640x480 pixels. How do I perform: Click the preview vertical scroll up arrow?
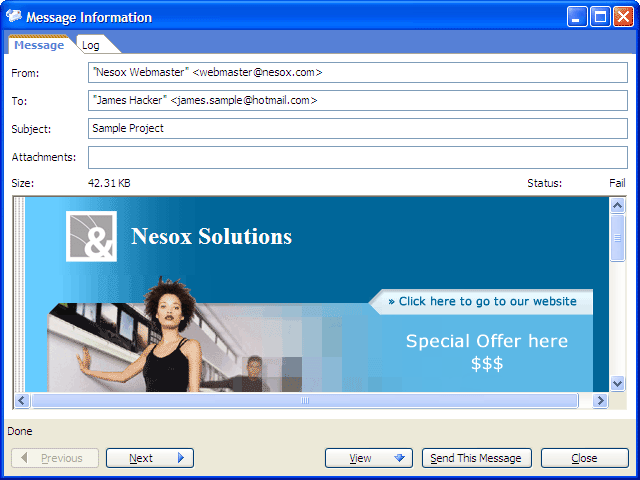(618, 206)
